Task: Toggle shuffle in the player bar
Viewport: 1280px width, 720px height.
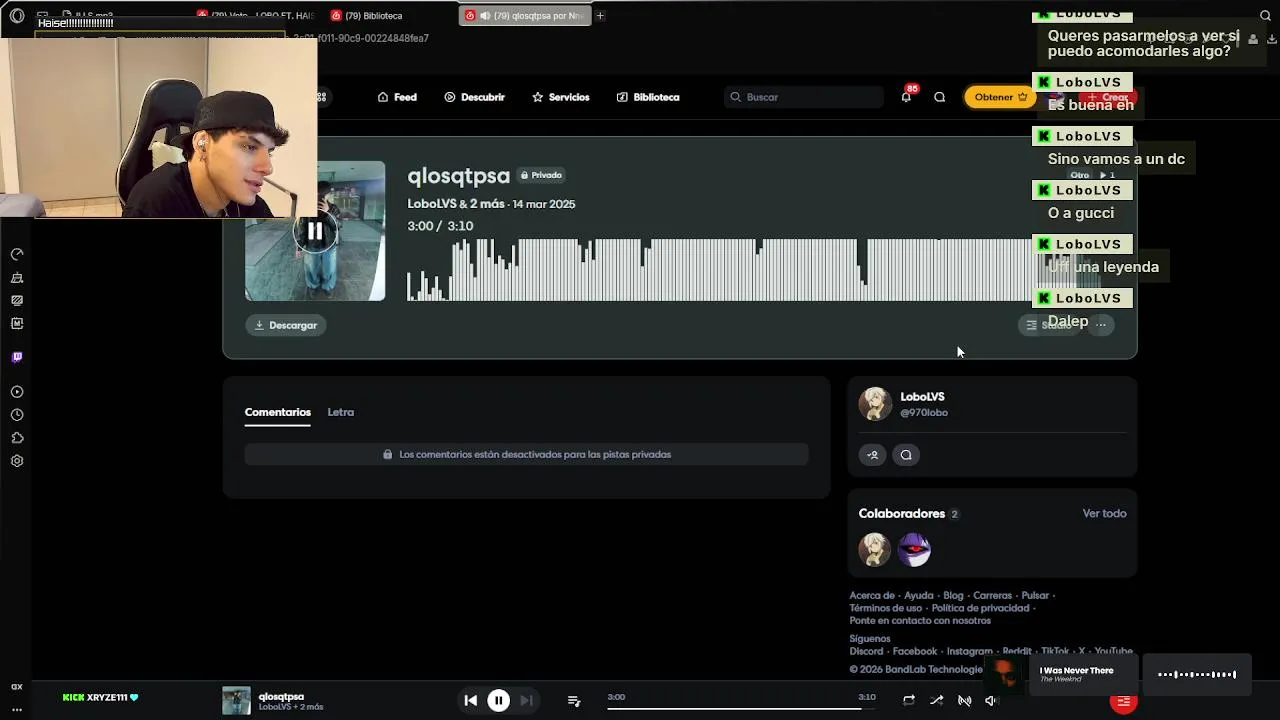Action: (x=936, y=701)
